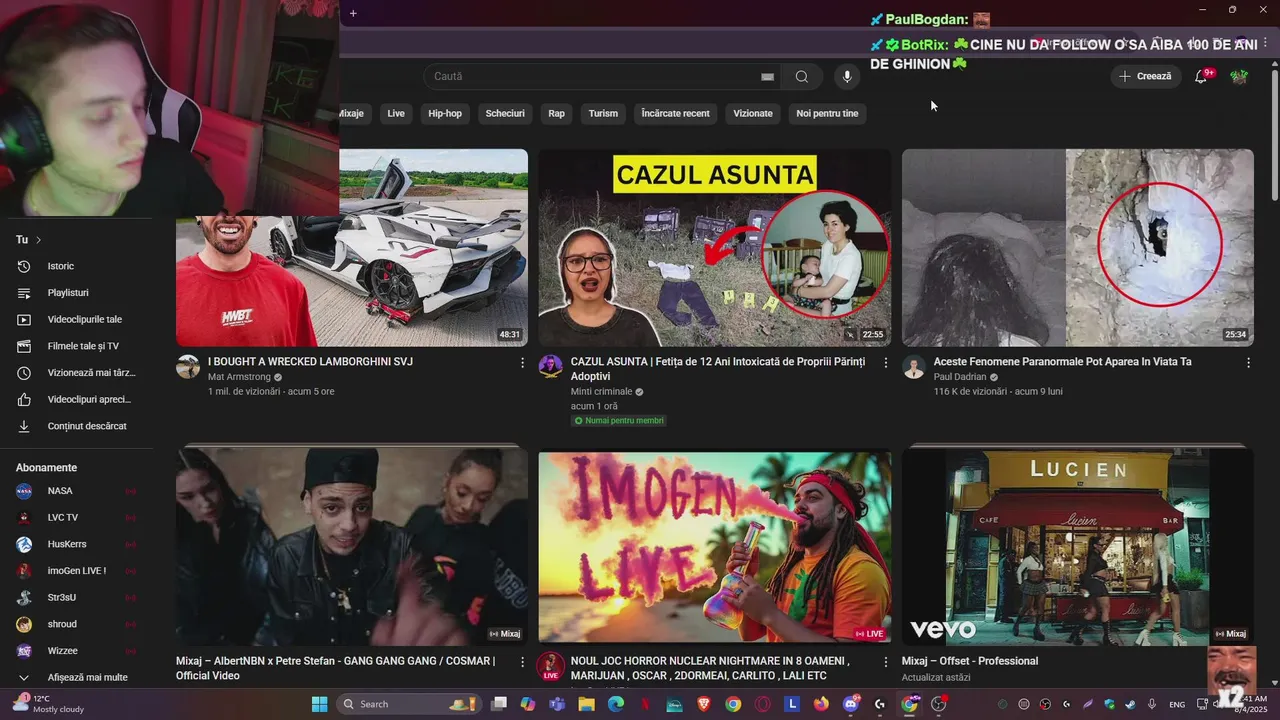Select the Live filter chip

click(x=396, y=113)
